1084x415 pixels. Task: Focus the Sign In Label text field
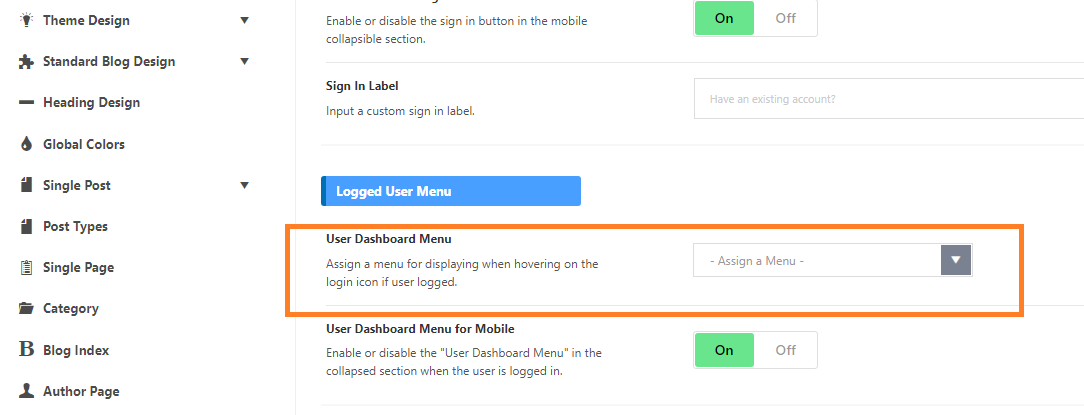889,98
